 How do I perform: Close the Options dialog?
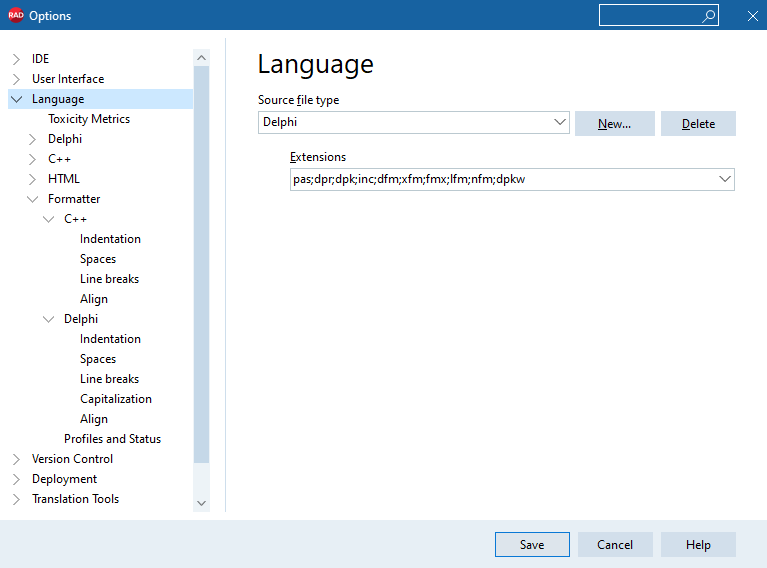pyautogui.click(x=752, y=16)
